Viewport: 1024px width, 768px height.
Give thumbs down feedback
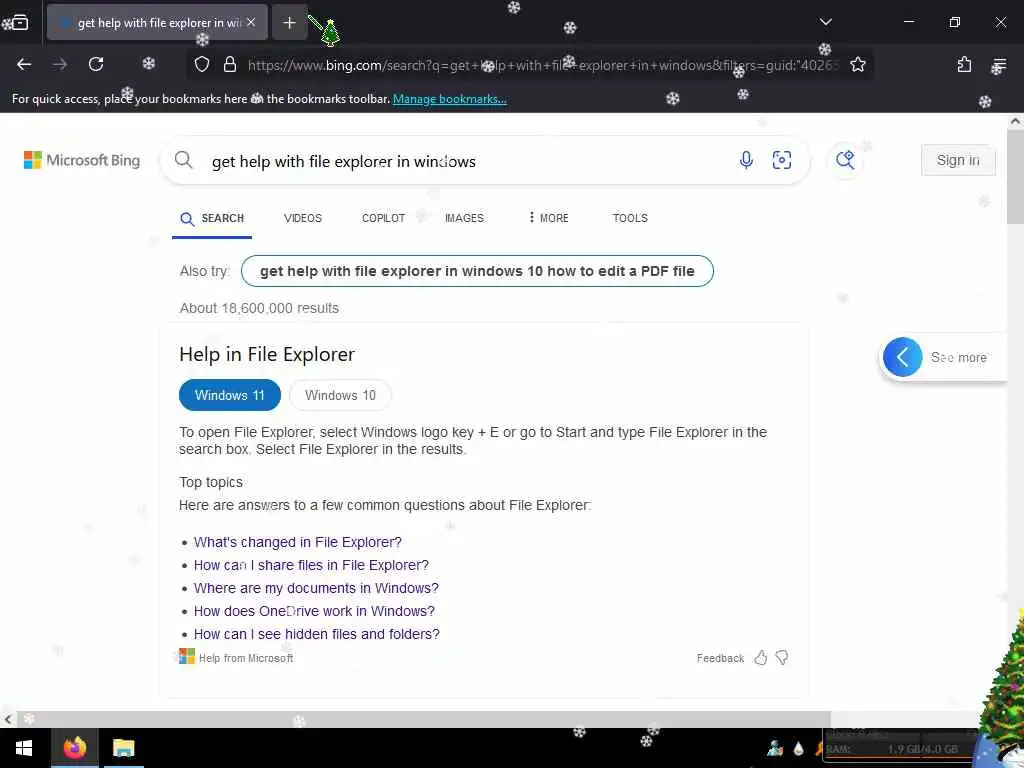(782, 658)
